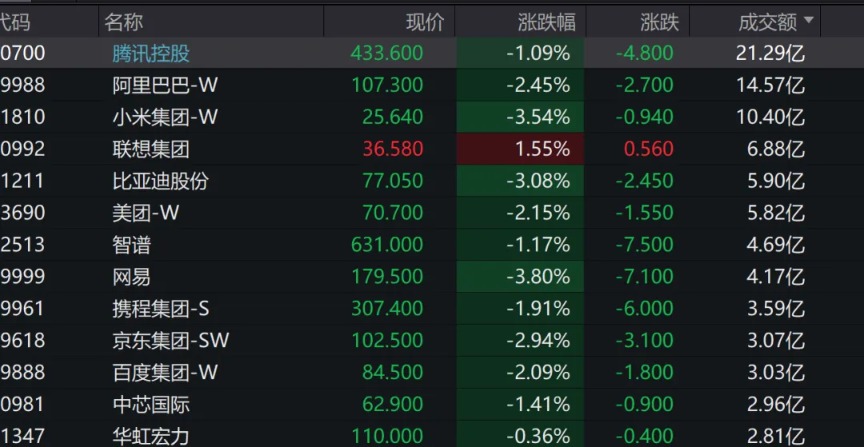Select the 京东集团-SW row name
Viewport: 864px width, 447px height.
pyautogui.click(x=170, y=341)
